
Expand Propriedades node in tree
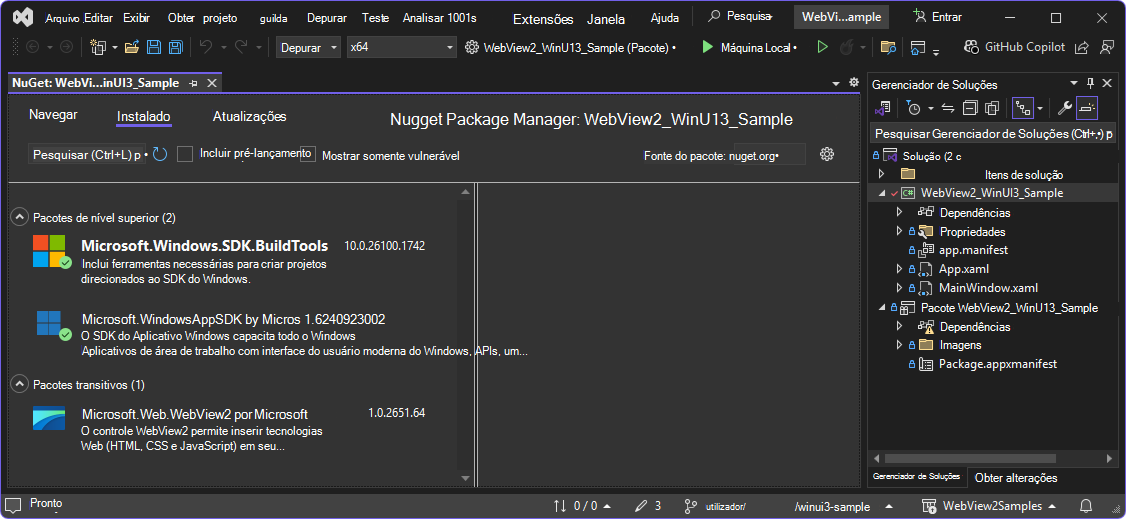(899, 231)
